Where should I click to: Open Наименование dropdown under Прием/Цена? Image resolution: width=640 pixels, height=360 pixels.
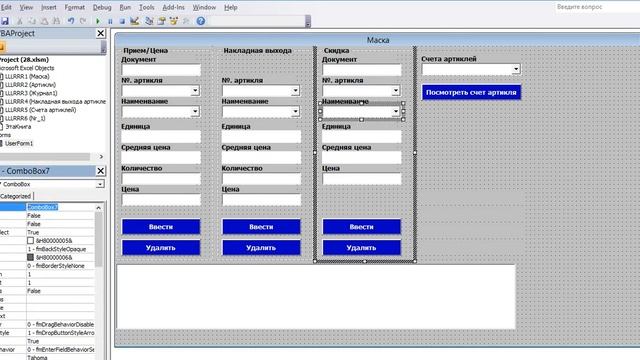(x=195, y=111)
